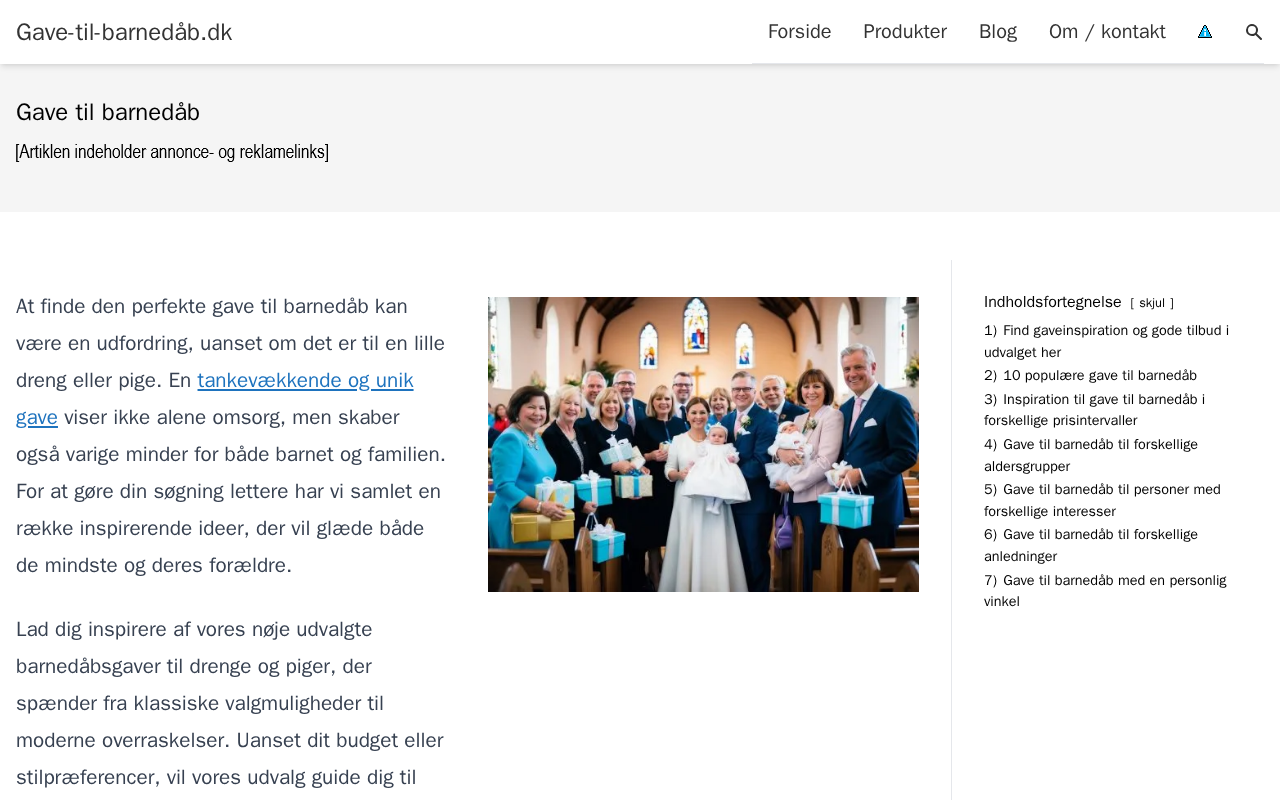
Task: Open Om / kontakt page
Action: click(x=1107, y=32)
